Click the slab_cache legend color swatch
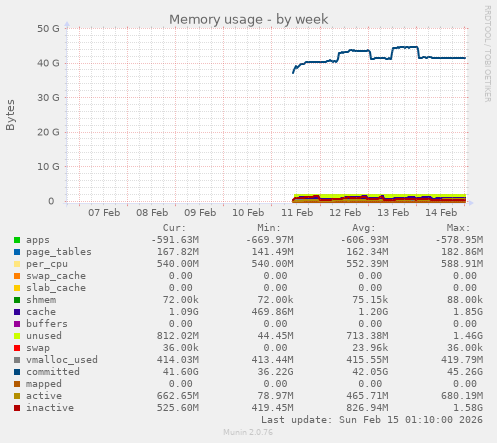The image size is (497, 443). pos(17,288)
